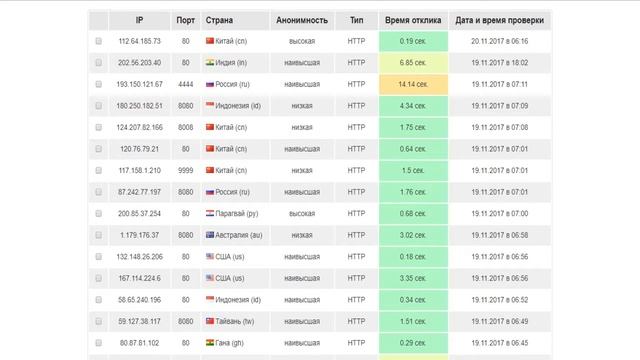
Task: Mark checkbox for 58.65.240.196
Action: point(98,300)
